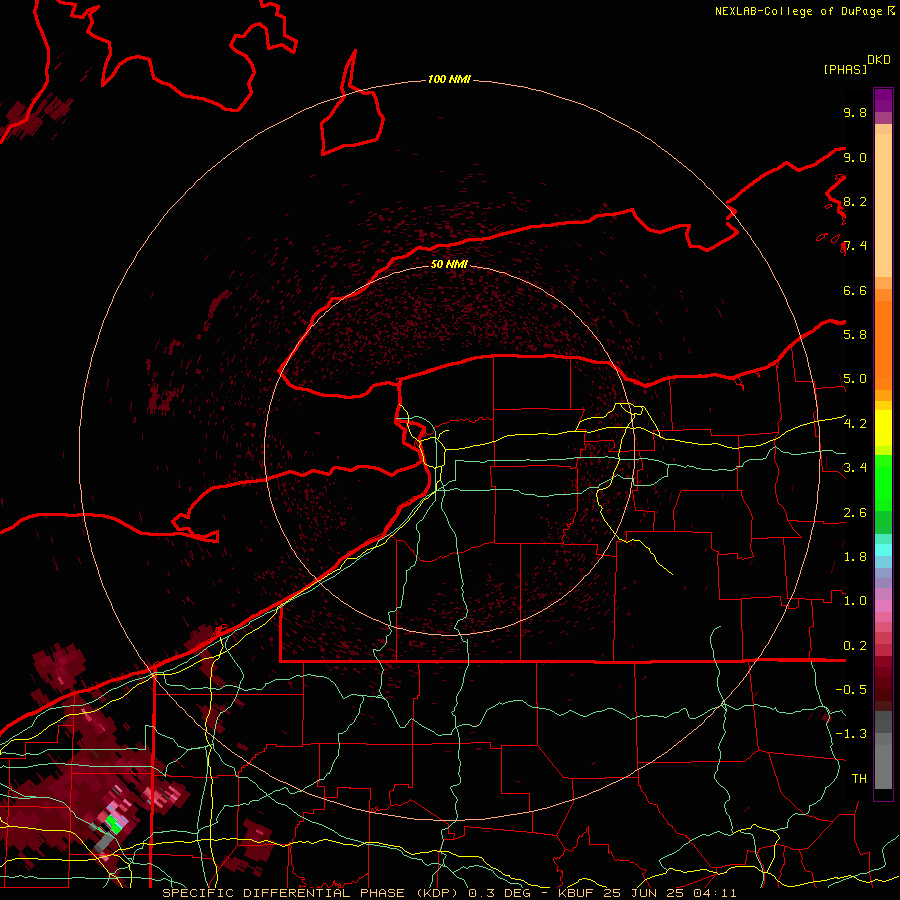Select the 8.2 scale label
This screenshot has width=900, height=900.
click(855, 201)
